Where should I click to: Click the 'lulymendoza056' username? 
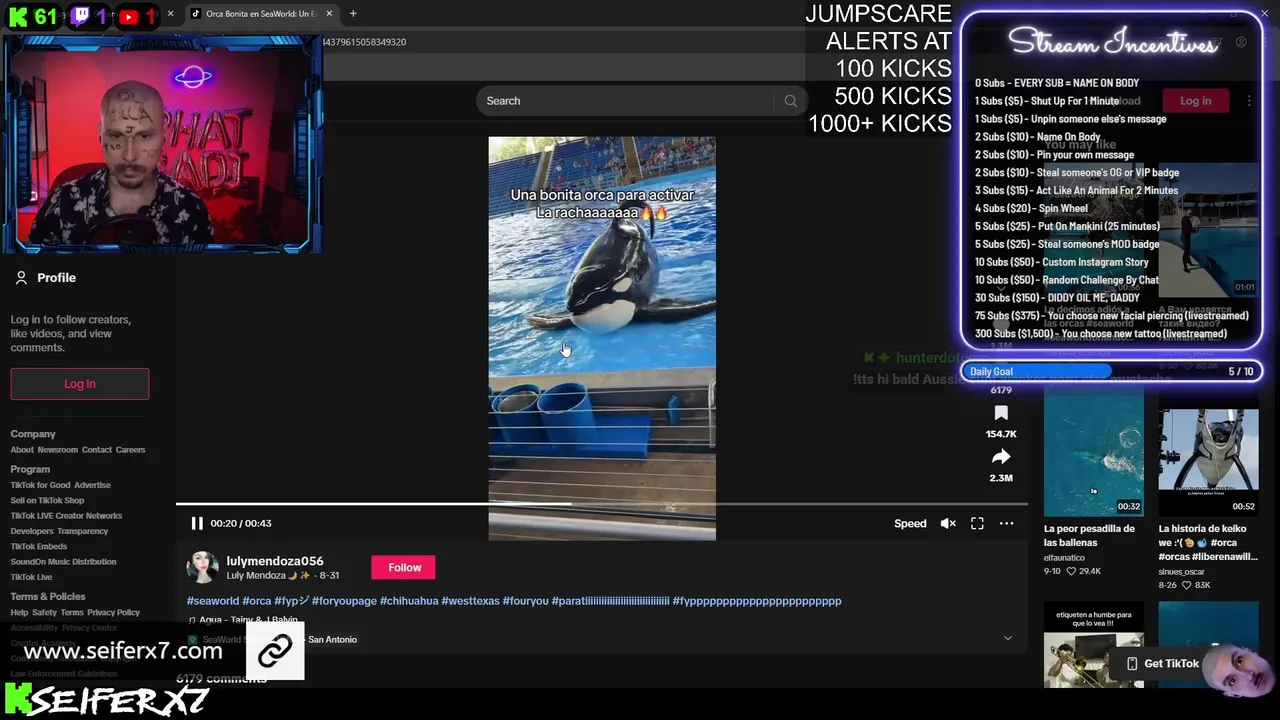click(x=275, y=561)
